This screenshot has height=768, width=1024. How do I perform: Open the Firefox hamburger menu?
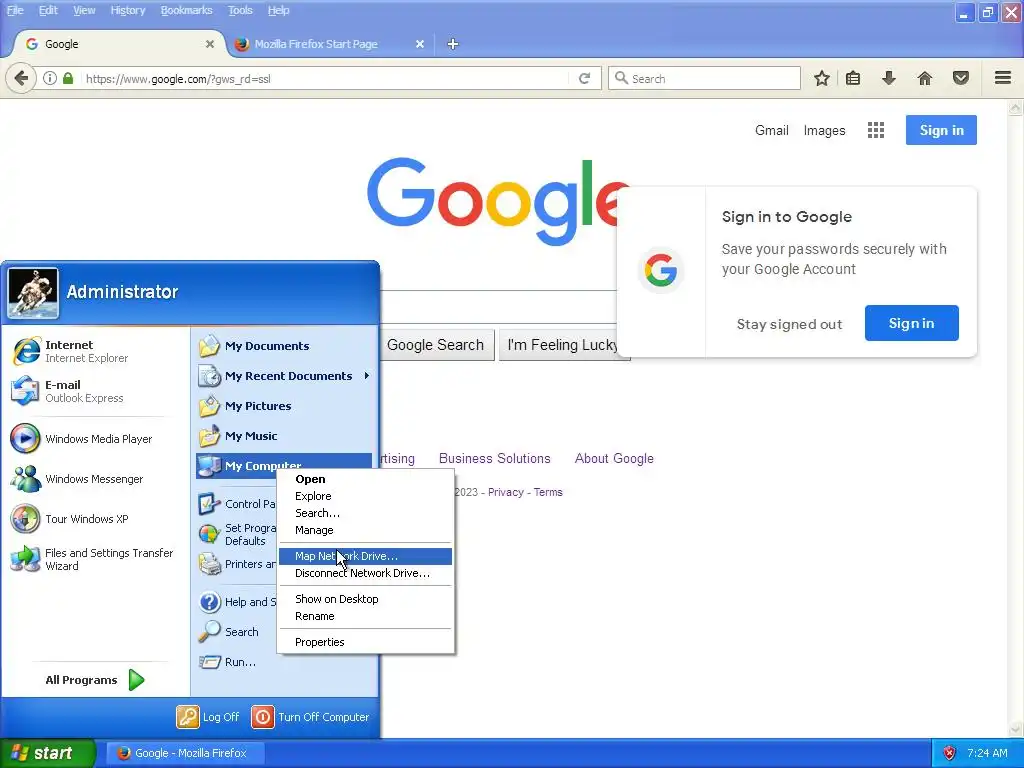(x=1003, y=78)
